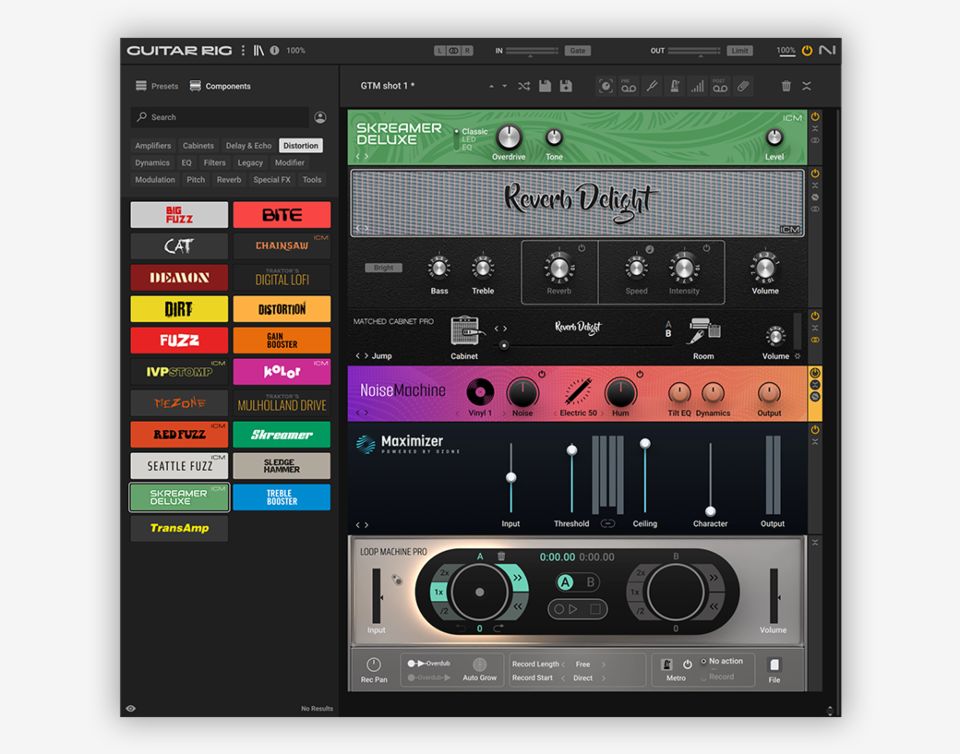Image resolution: width=960 pixels, height=754 pixels.
Task: Toggle Skreamer Deluxe power button
Action: (815, 117)
